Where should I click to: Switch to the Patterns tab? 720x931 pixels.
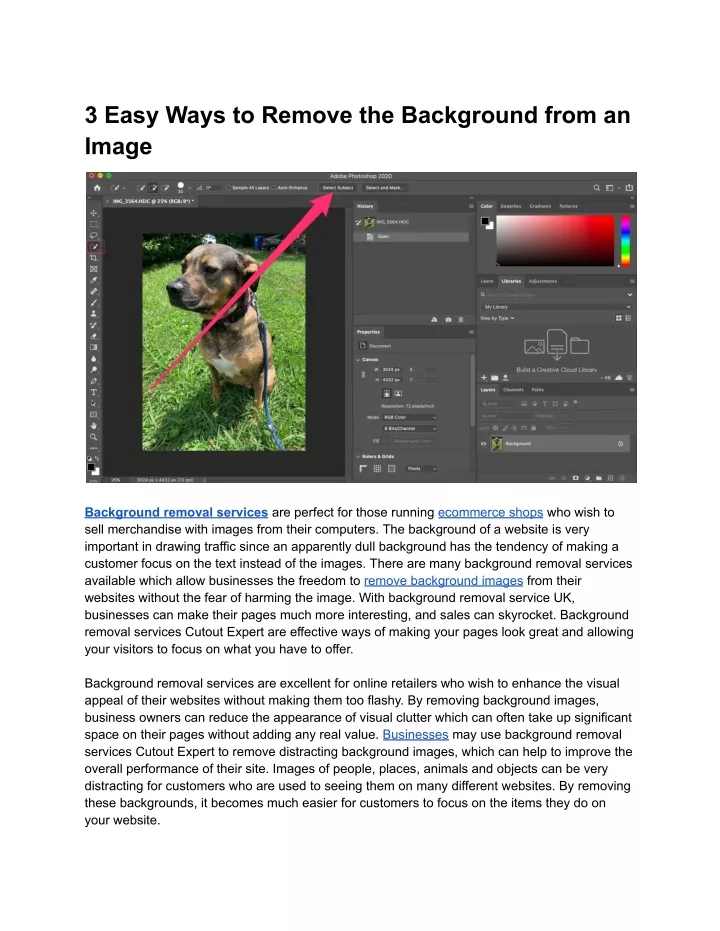[569, 206]
